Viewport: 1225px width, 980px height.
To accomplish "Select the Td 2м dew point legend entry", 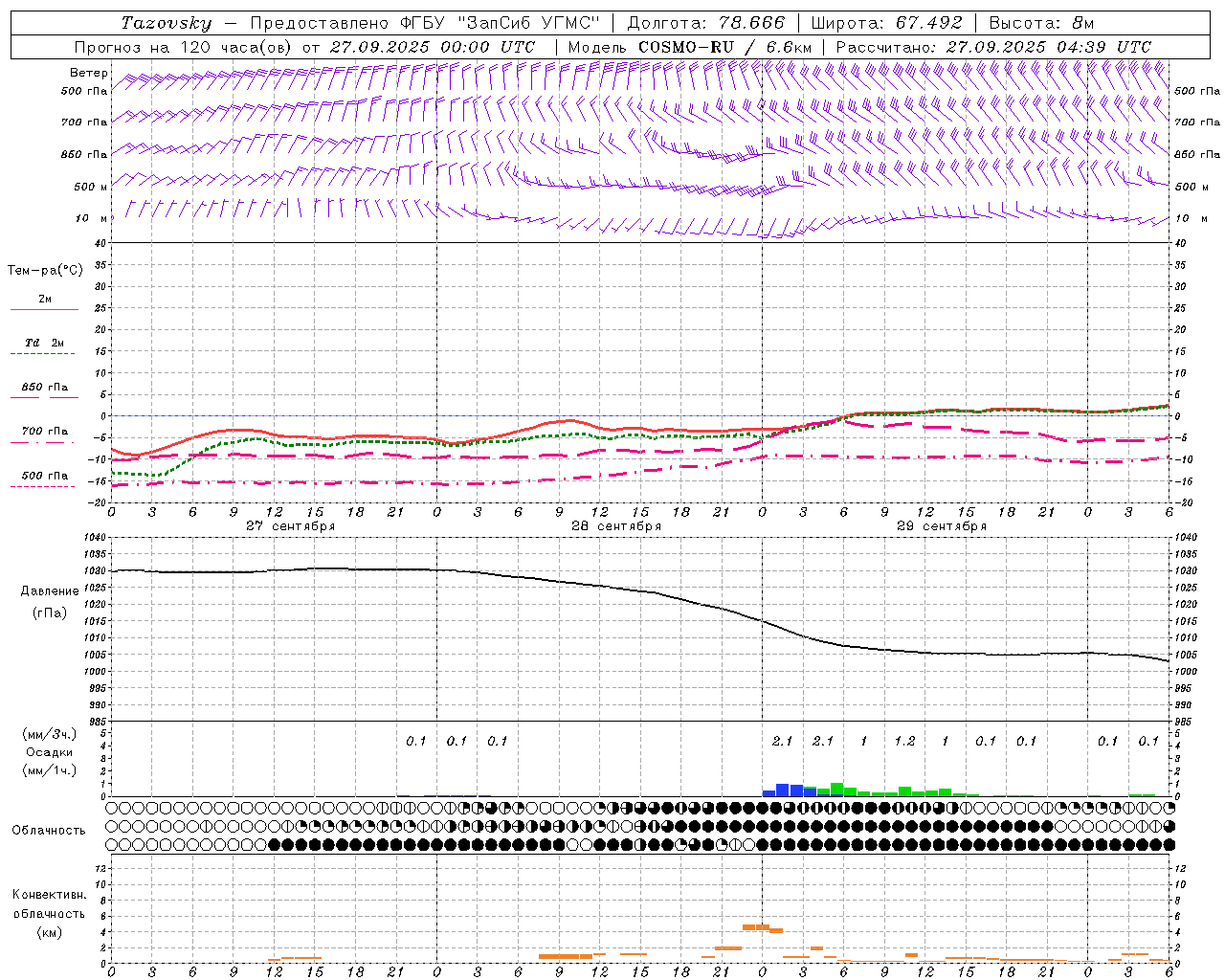I will pos(44,343).
